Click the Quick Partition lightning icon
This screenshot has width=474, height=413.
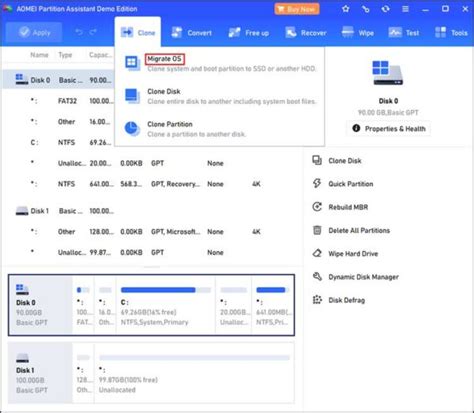click(317, 183)
